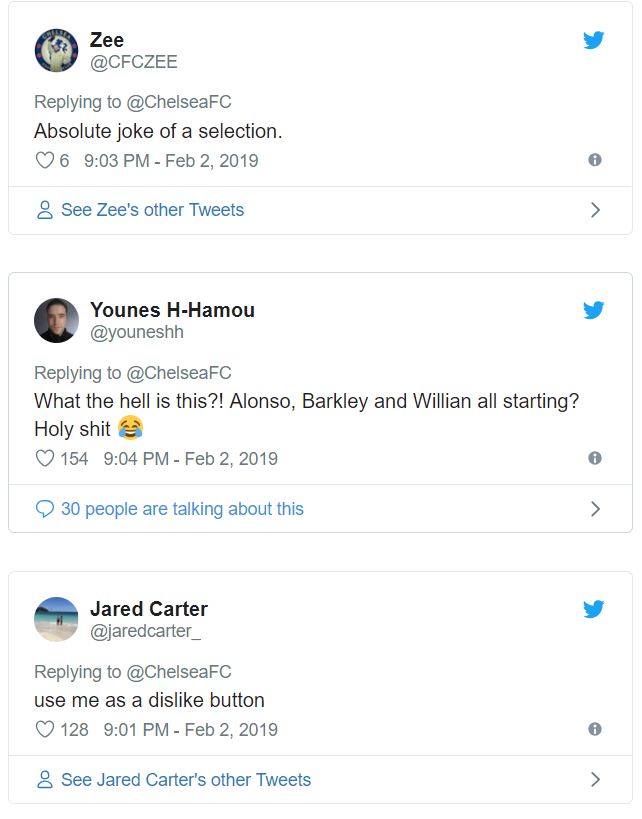Open info icon on Jared Carter's tweet
Screen dimensions: 642x819
coord(595,729)
